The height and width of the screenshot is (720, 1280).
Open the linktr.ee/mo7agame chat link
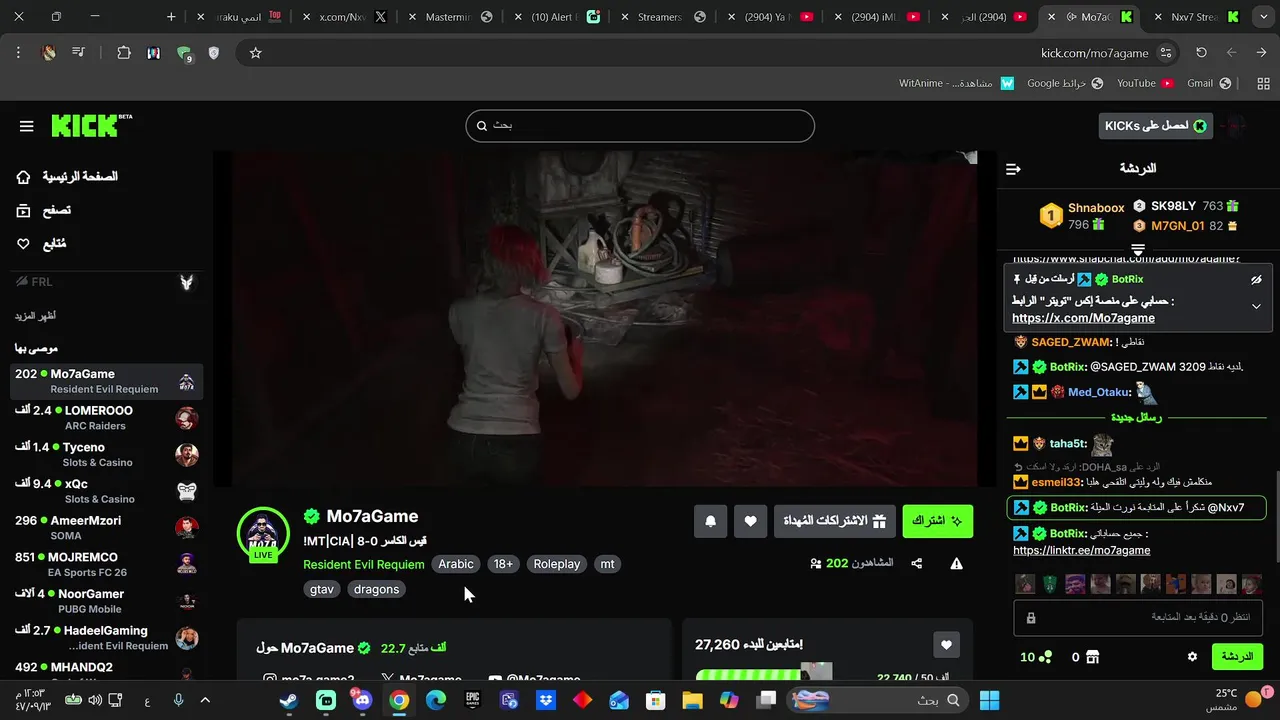[x=1081, y=550]
